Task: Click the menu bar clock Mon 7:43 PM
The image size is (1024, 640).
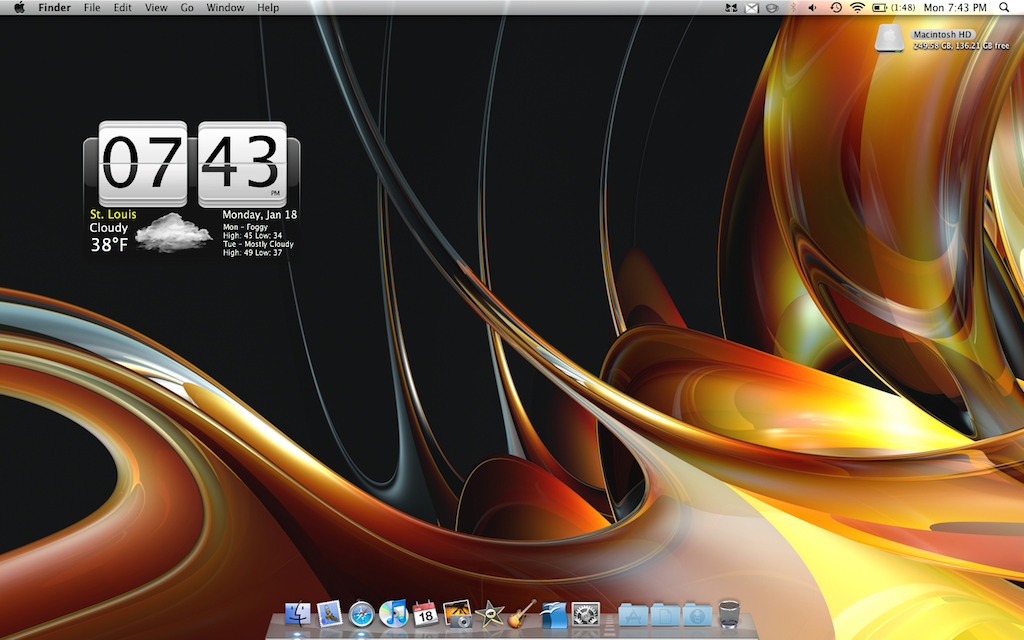Action: point(953,8)
